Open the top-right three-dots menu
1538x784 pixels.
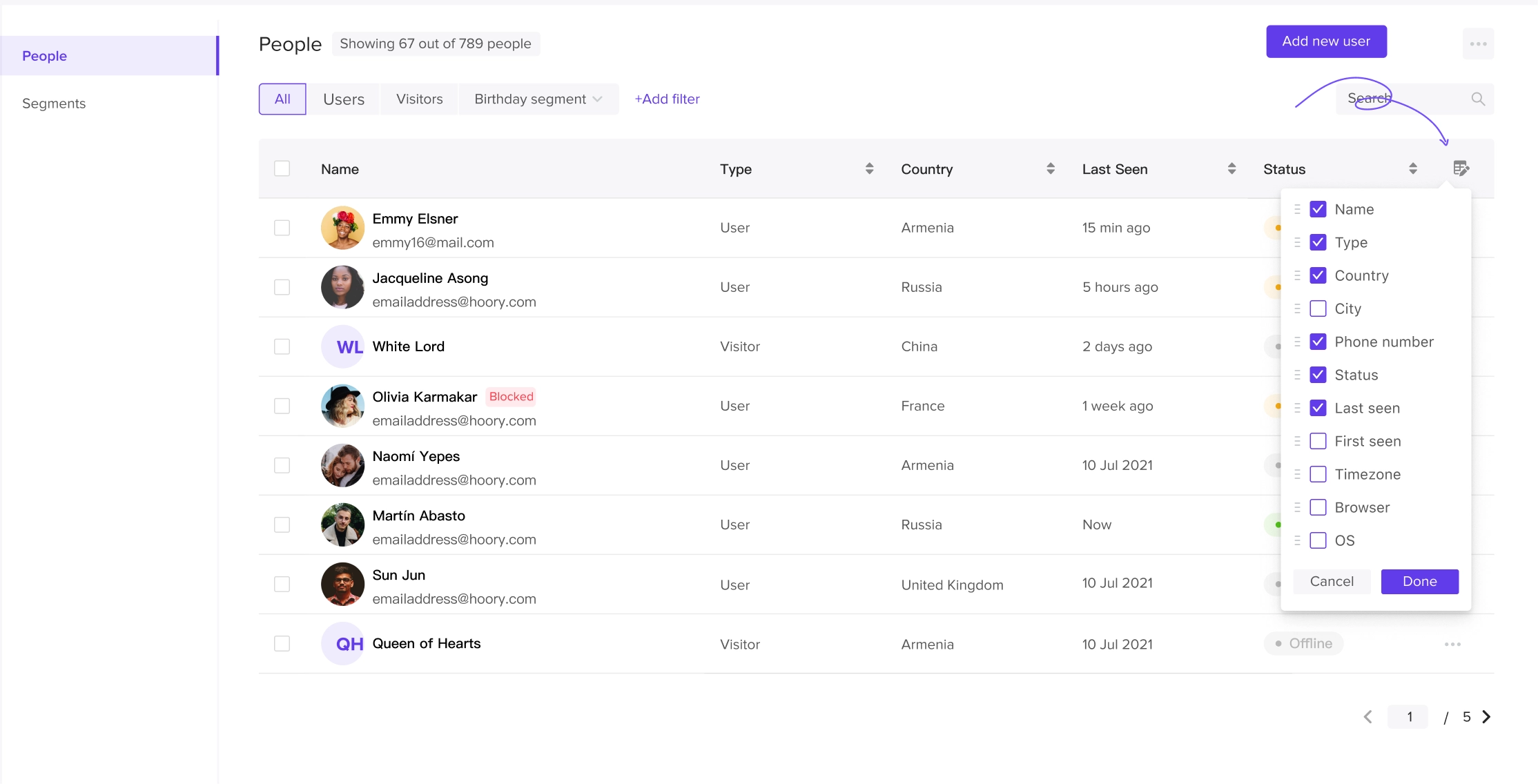tap(1478, 44)
